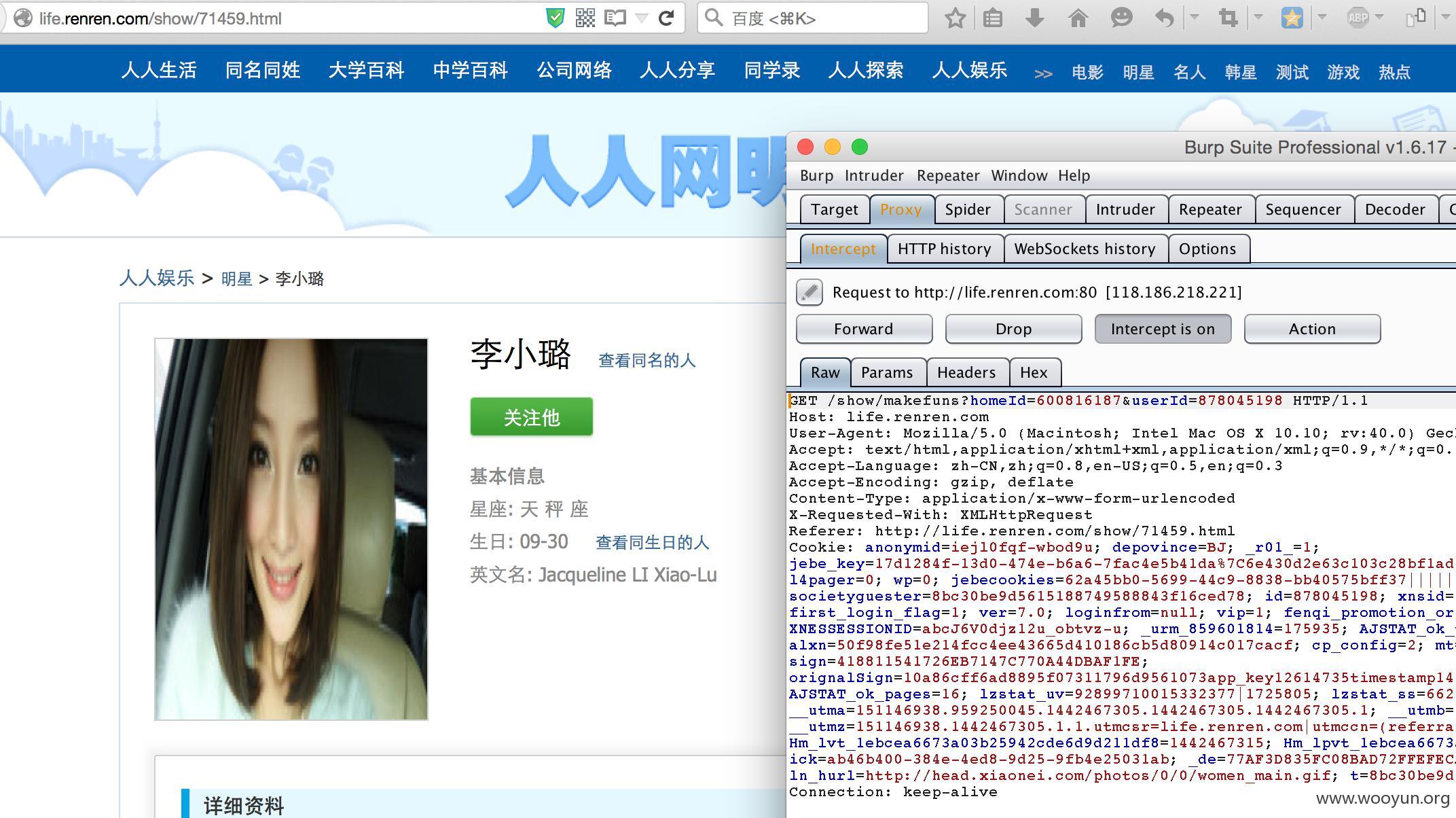
Task: Open HTTP history sub-tab
Action: (944, 249)
